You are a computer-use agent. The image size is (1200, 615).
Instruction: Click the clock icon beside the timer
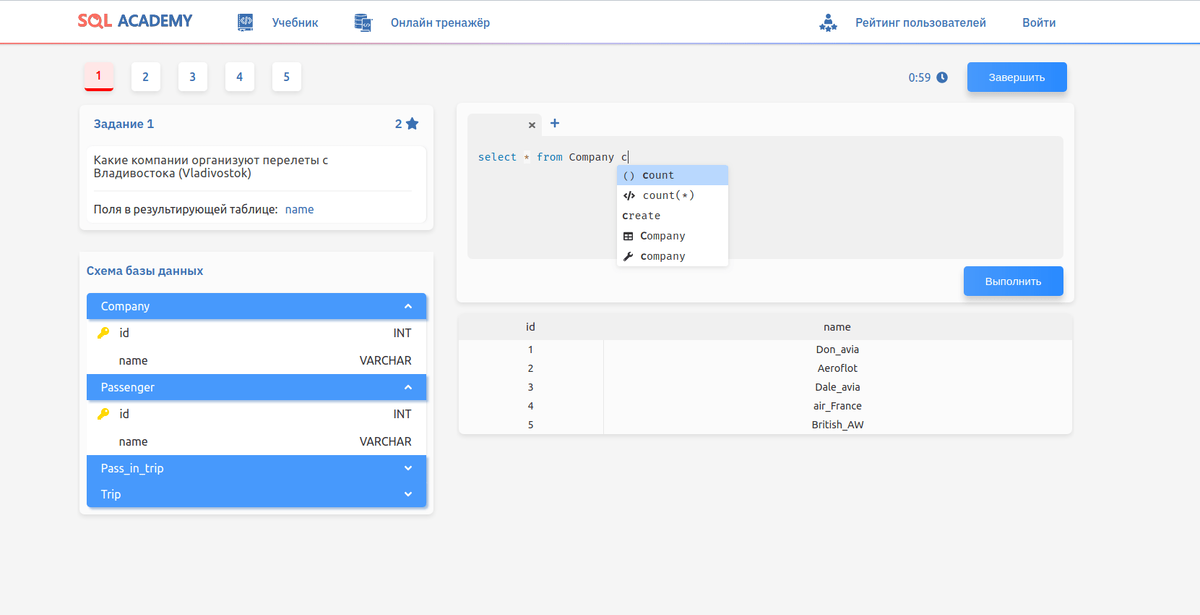(x=942, y=77)
